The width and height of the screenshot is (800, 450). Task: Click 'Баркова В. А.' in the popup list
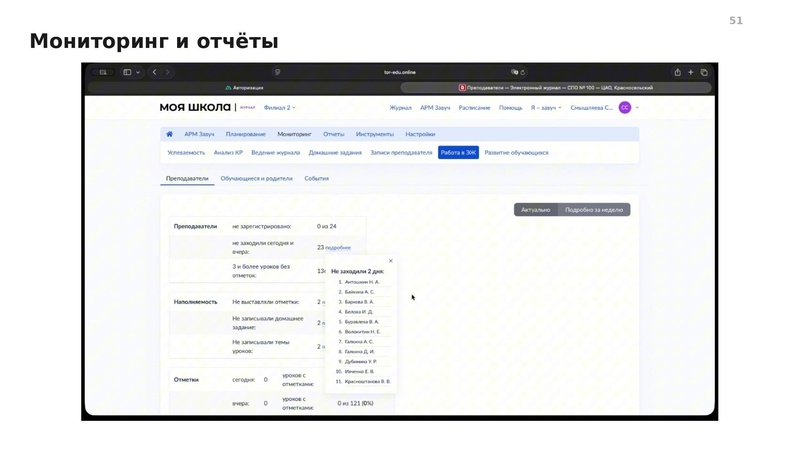359,302
